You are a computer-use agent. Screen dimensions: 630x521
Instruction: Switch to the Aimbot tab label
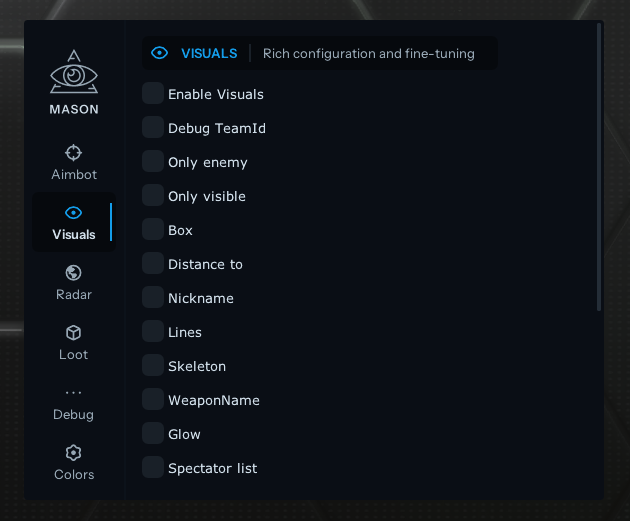coord(74,175)
